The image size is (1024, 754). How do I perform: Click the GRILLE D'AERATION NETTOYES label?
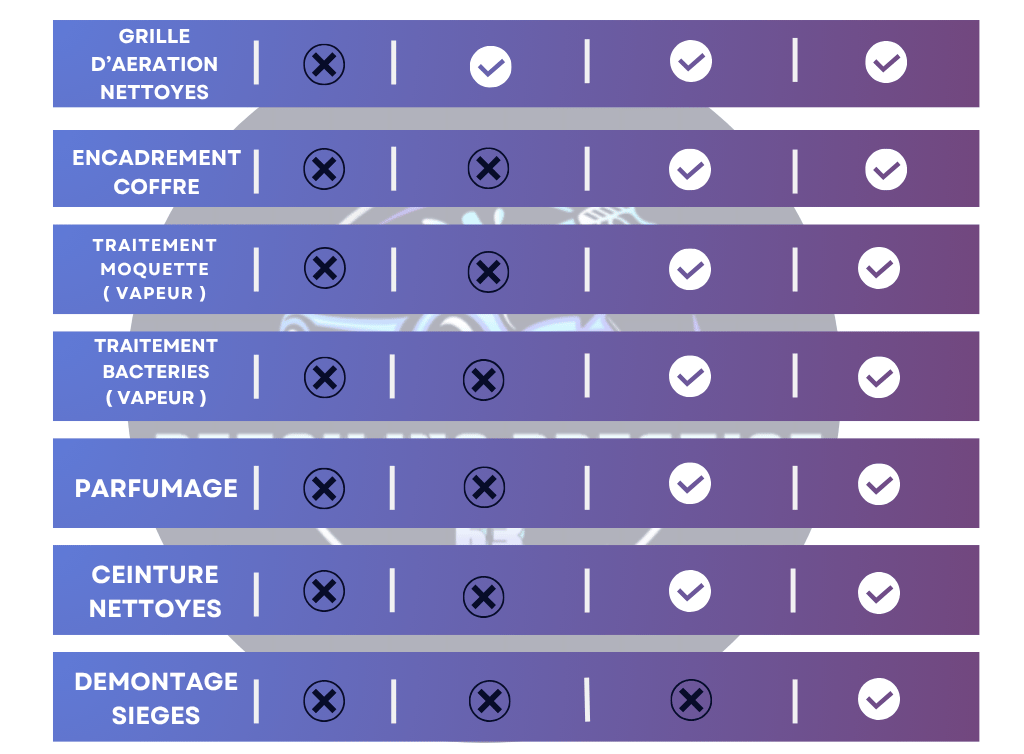point(155,64)
